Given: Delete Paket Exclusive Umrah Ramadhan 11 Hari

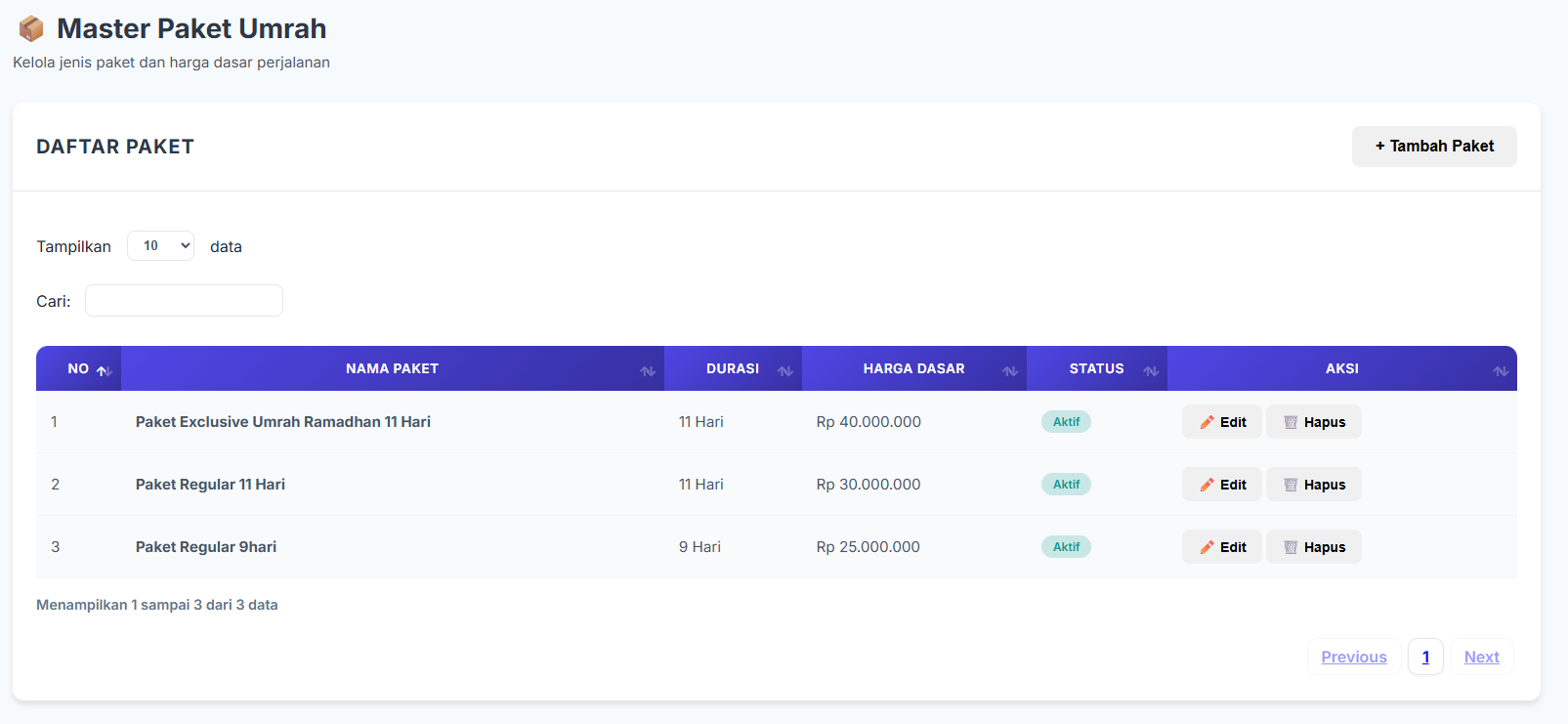Looking at the screenshot, I should (x=1313, y=422).
